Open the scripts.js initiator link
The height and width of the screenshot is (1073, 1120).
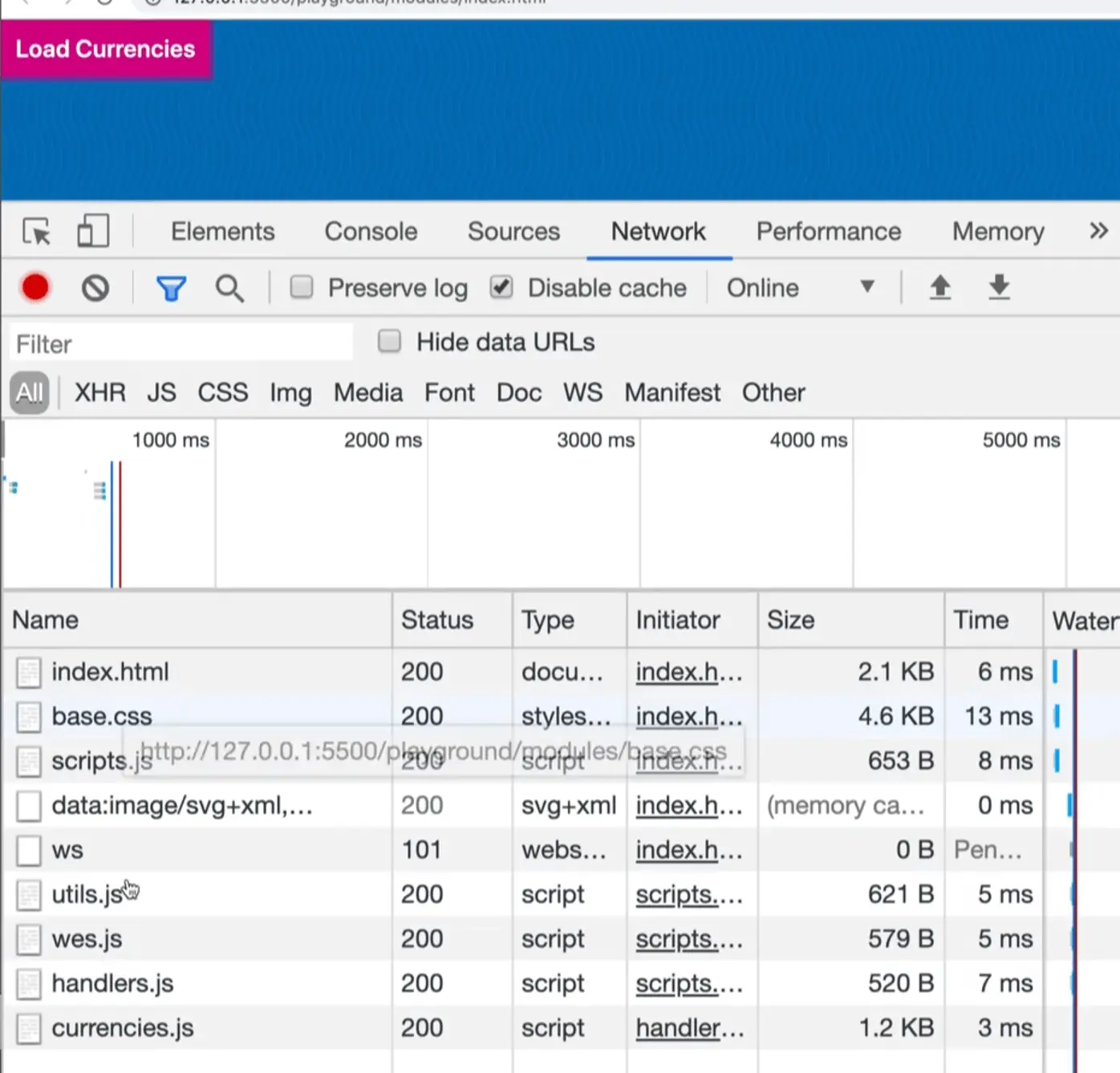[688, 894]
